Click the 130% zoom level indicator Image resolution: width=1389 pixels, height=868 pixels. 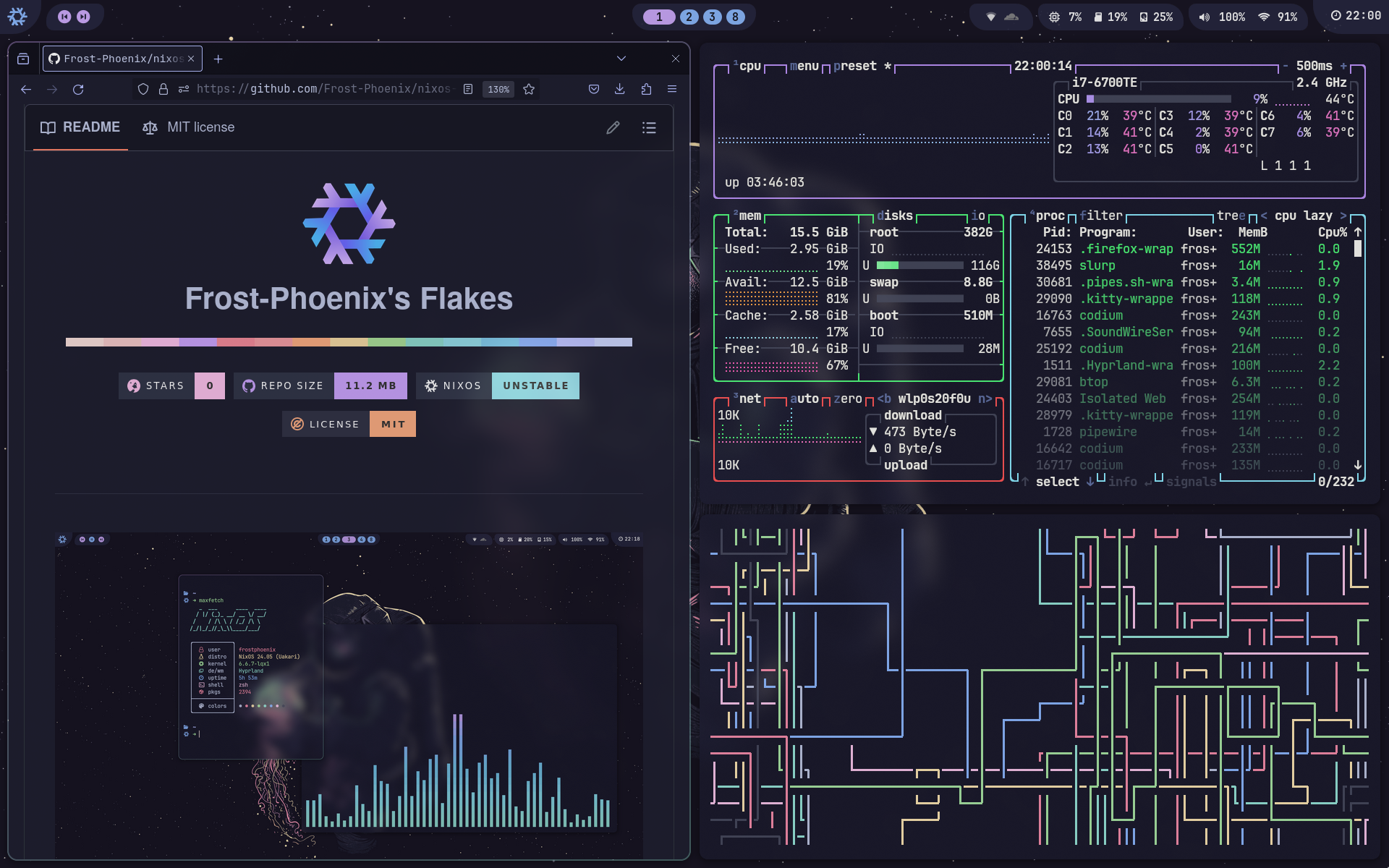pyautogui.click(x=498, y=89)
